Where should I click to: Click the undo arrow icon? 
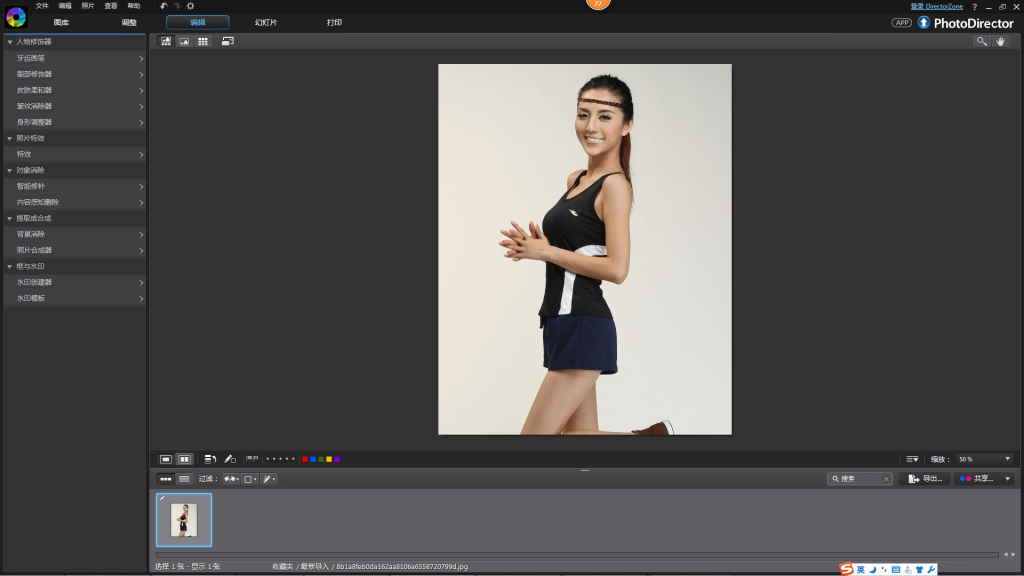[164, 6]
